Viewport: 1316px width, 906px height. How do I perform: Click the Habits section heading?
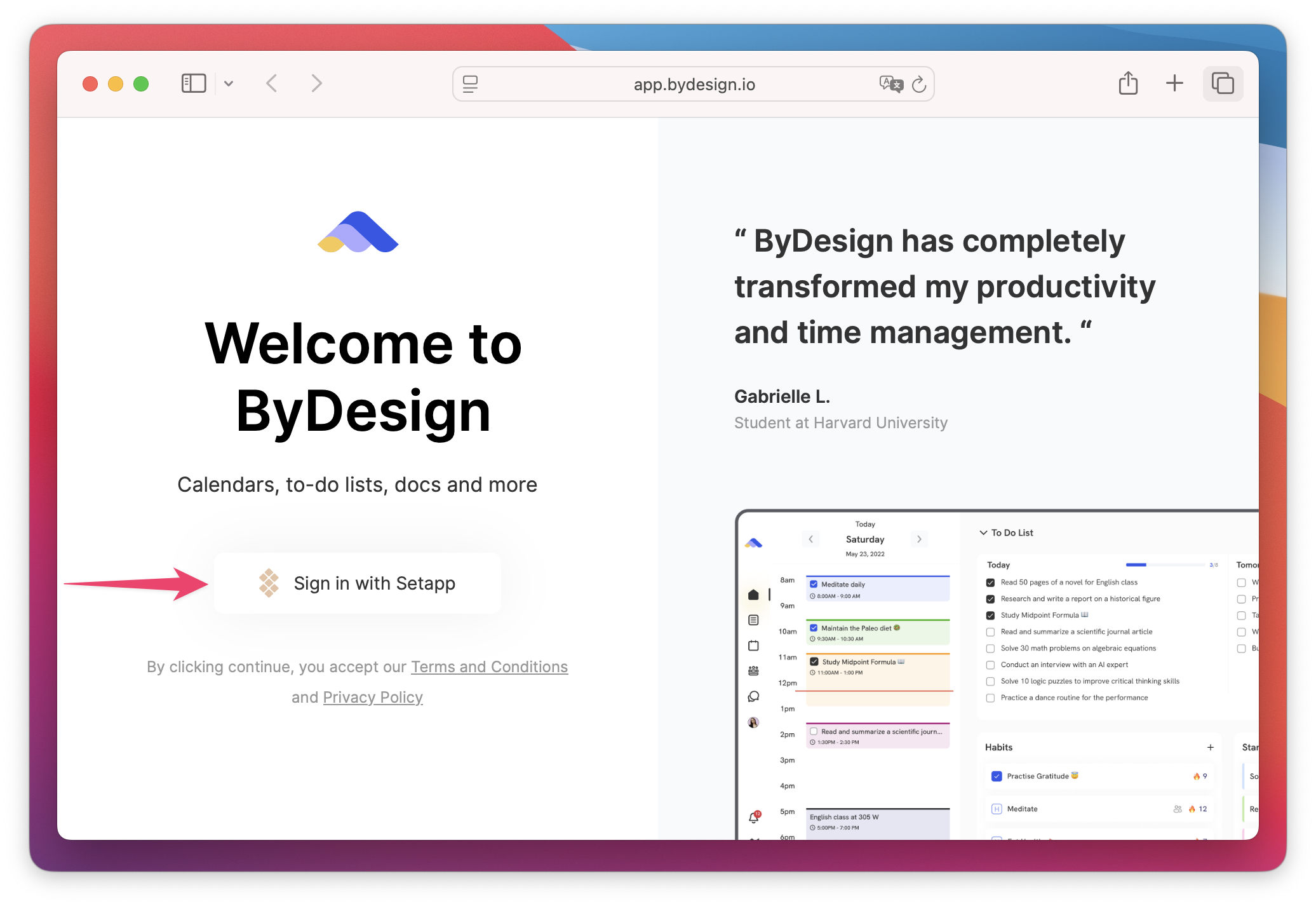998,747
